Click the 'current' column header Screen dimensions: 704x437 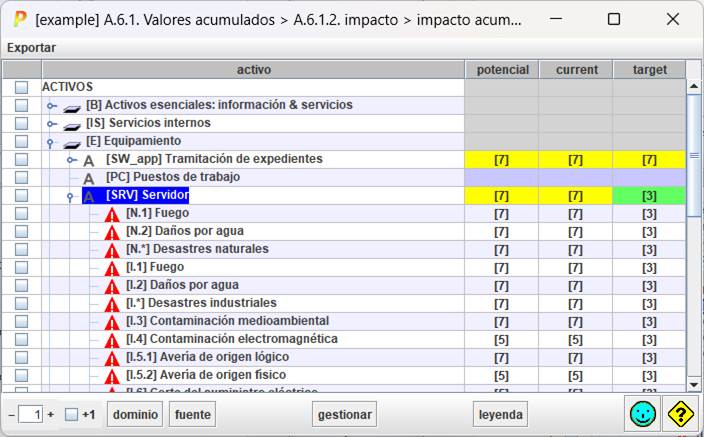pyautogui.click(x=576, y=70)
